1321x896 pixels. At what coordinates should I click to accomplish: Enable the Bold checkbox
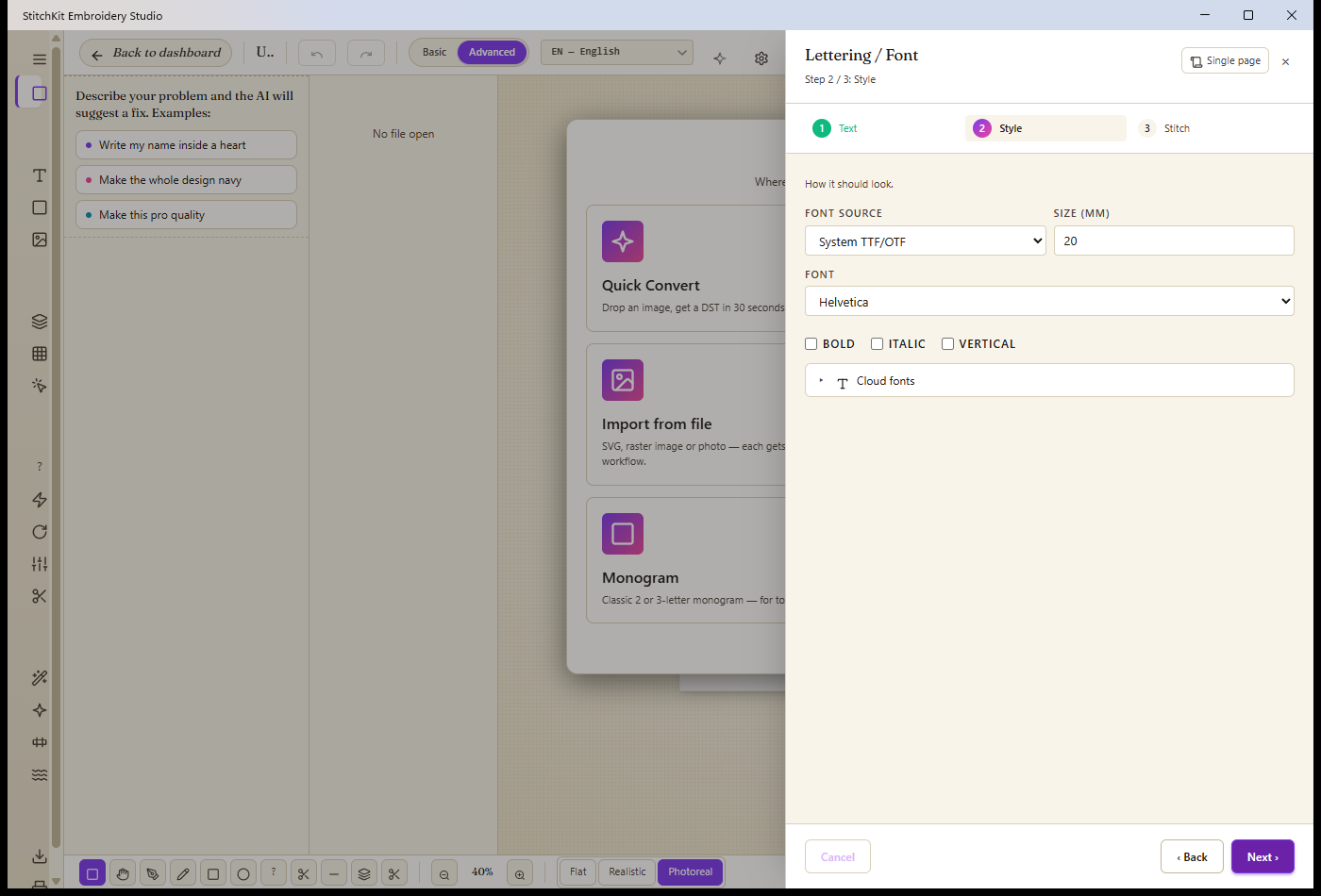tap(811, 344)
